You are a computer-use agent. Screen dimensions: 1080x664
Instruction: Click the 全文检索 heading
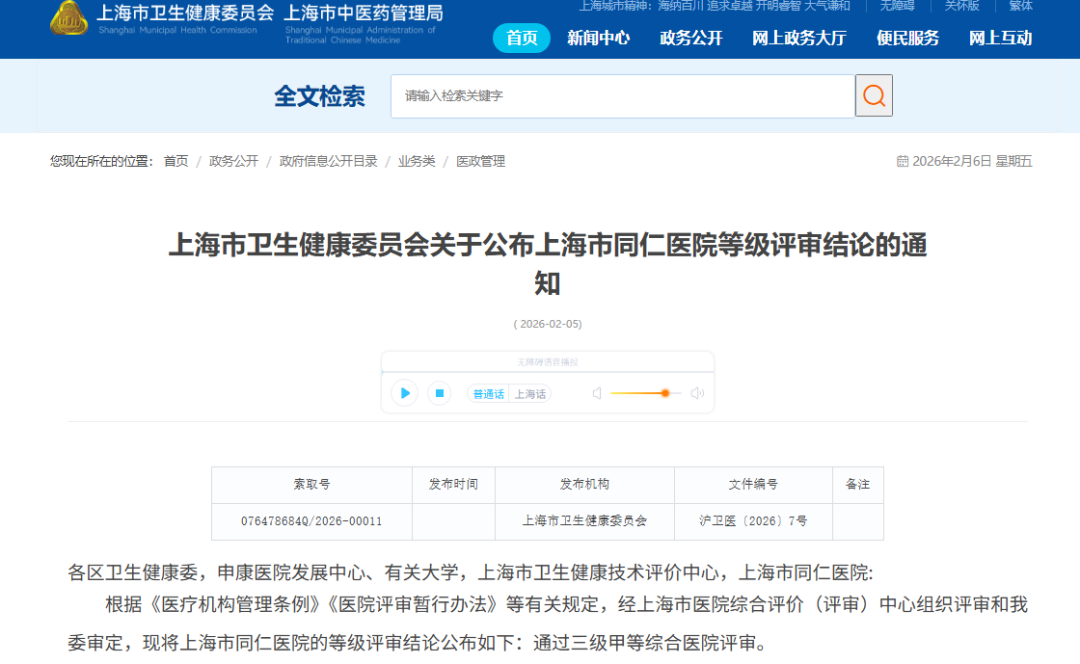pyautogui.click(x=320, y=96)
